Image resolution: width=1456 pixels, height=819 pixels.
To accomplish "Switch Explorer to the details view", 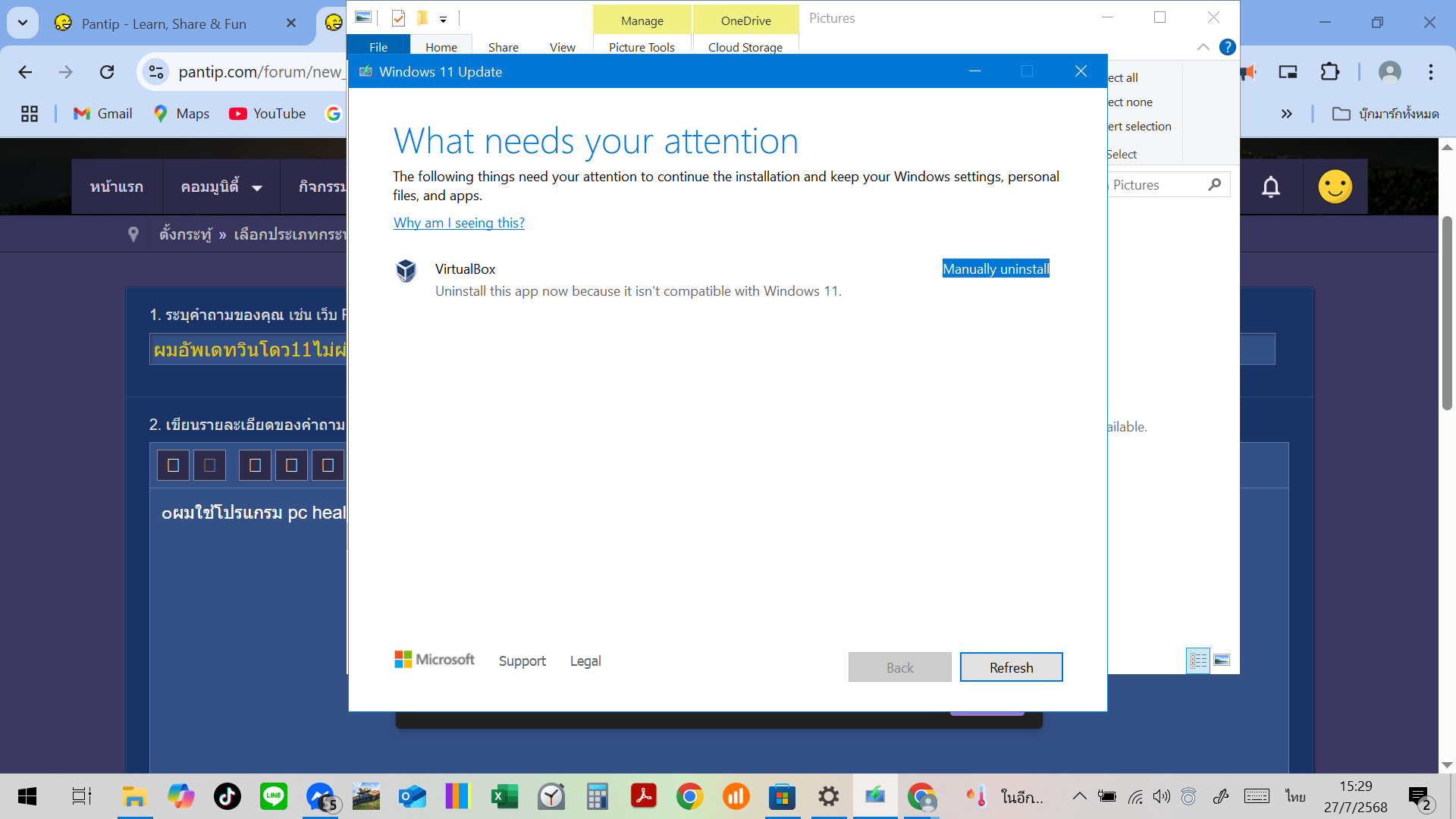I will (1198, 661).
